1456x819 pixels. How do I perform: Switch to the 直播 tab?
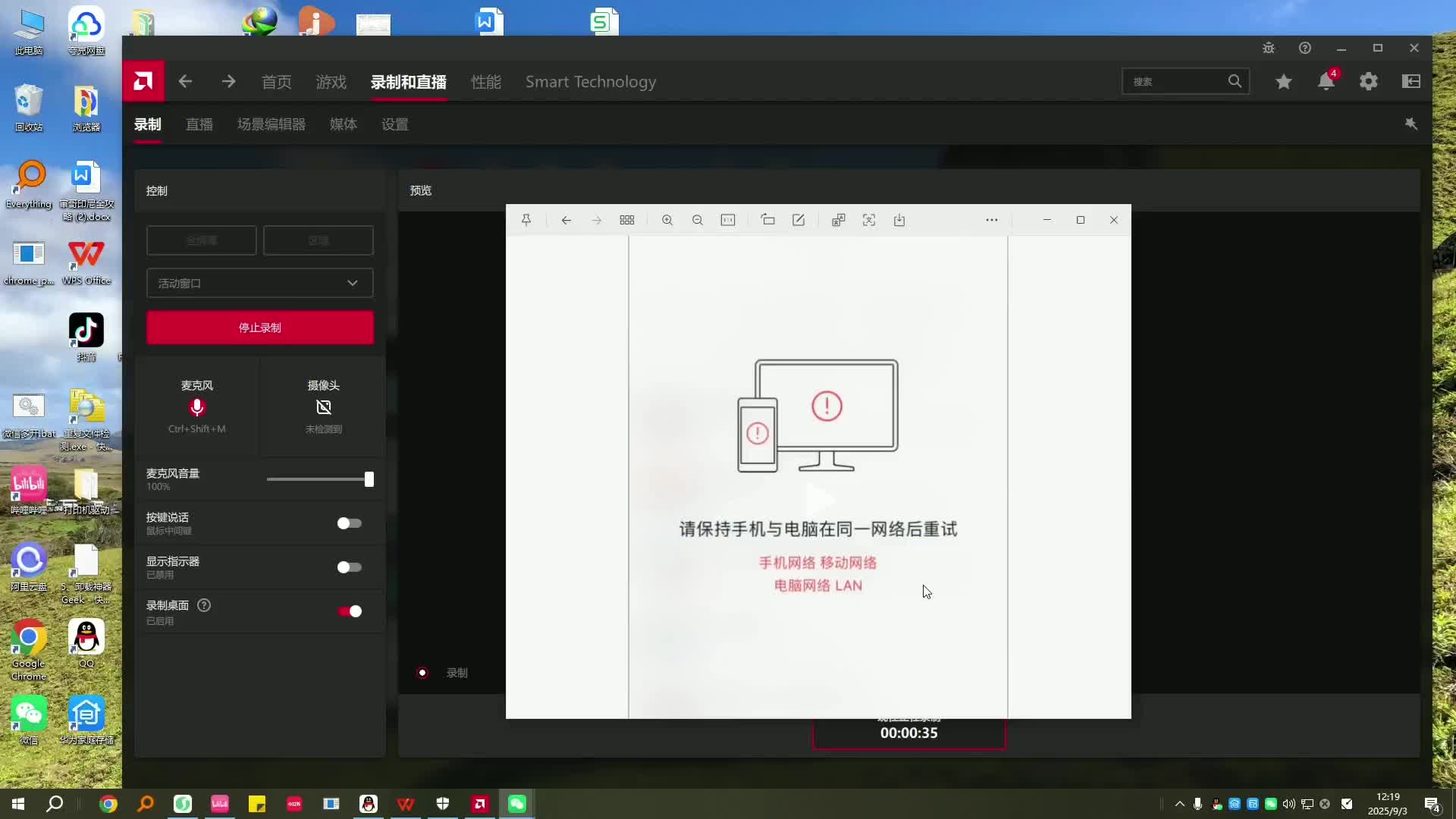[x=199, y=124]
